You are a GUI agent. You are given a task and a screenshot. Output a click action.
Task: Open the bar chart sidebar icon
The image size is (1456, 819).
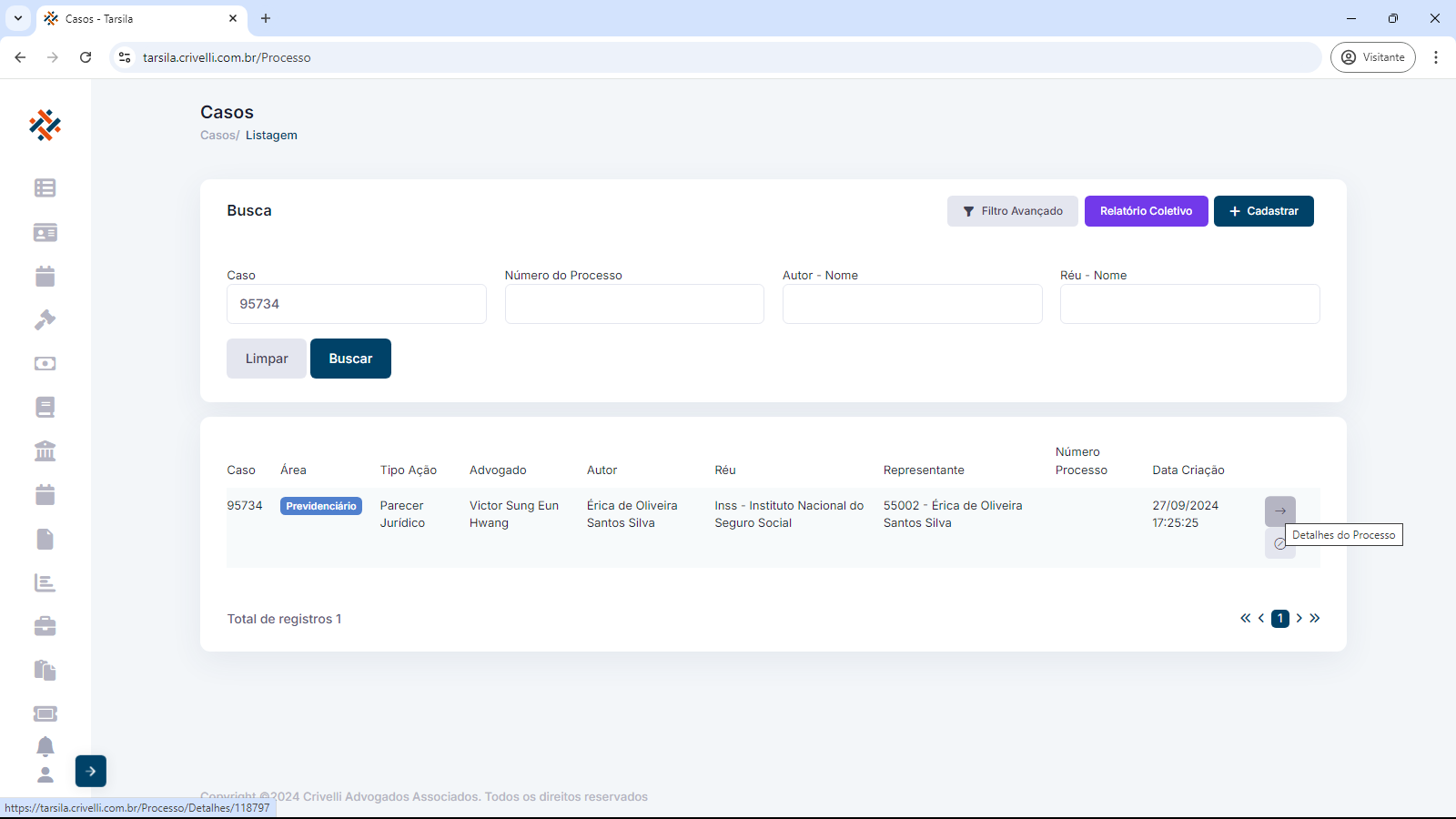[45, 582]
